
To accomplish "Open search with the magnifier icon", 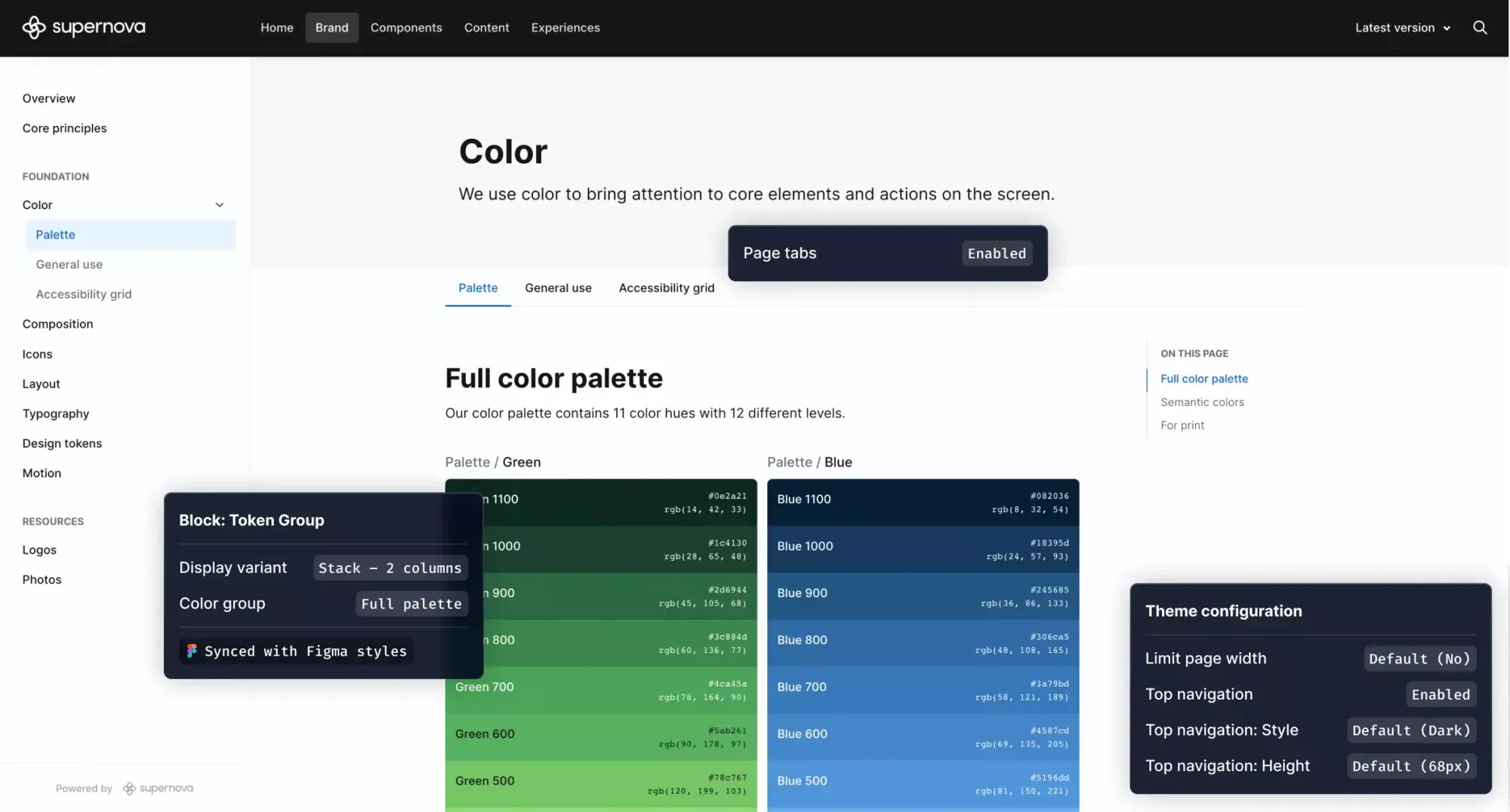I will coord(1480,28).
